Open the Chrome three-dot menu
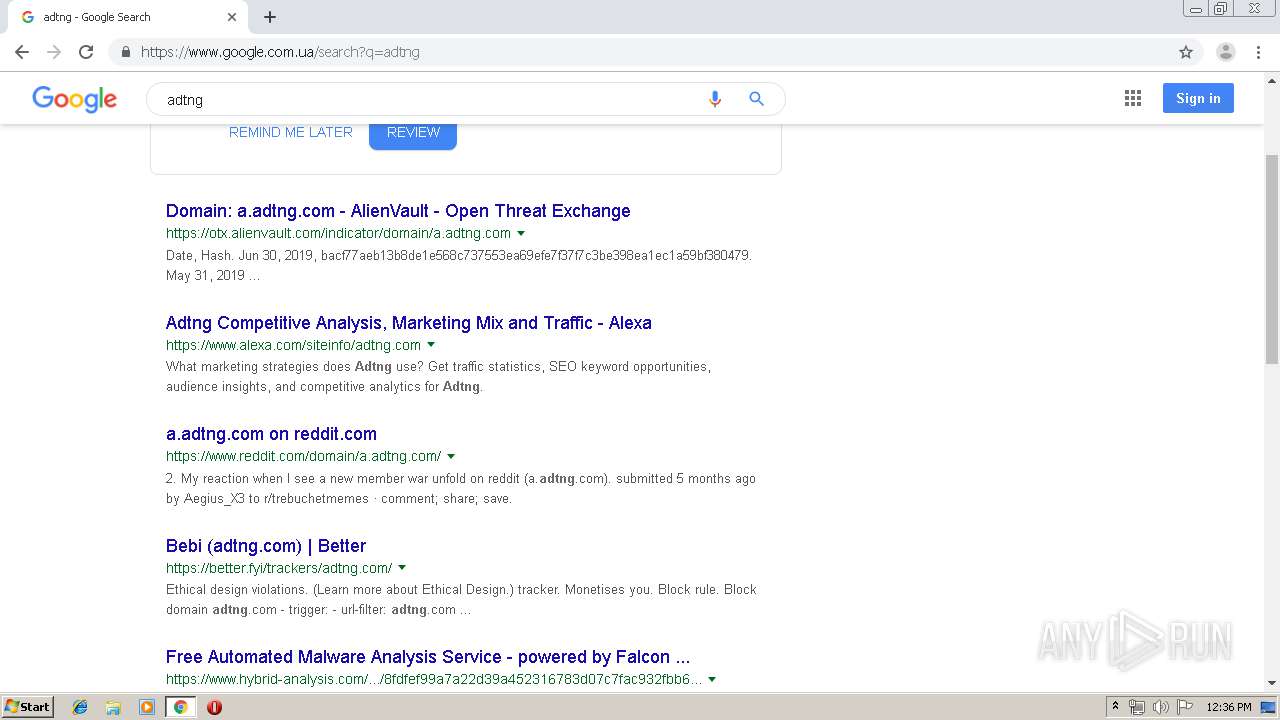The width and height of the screenshot is (1280, 720). [x=1259, y=52]
